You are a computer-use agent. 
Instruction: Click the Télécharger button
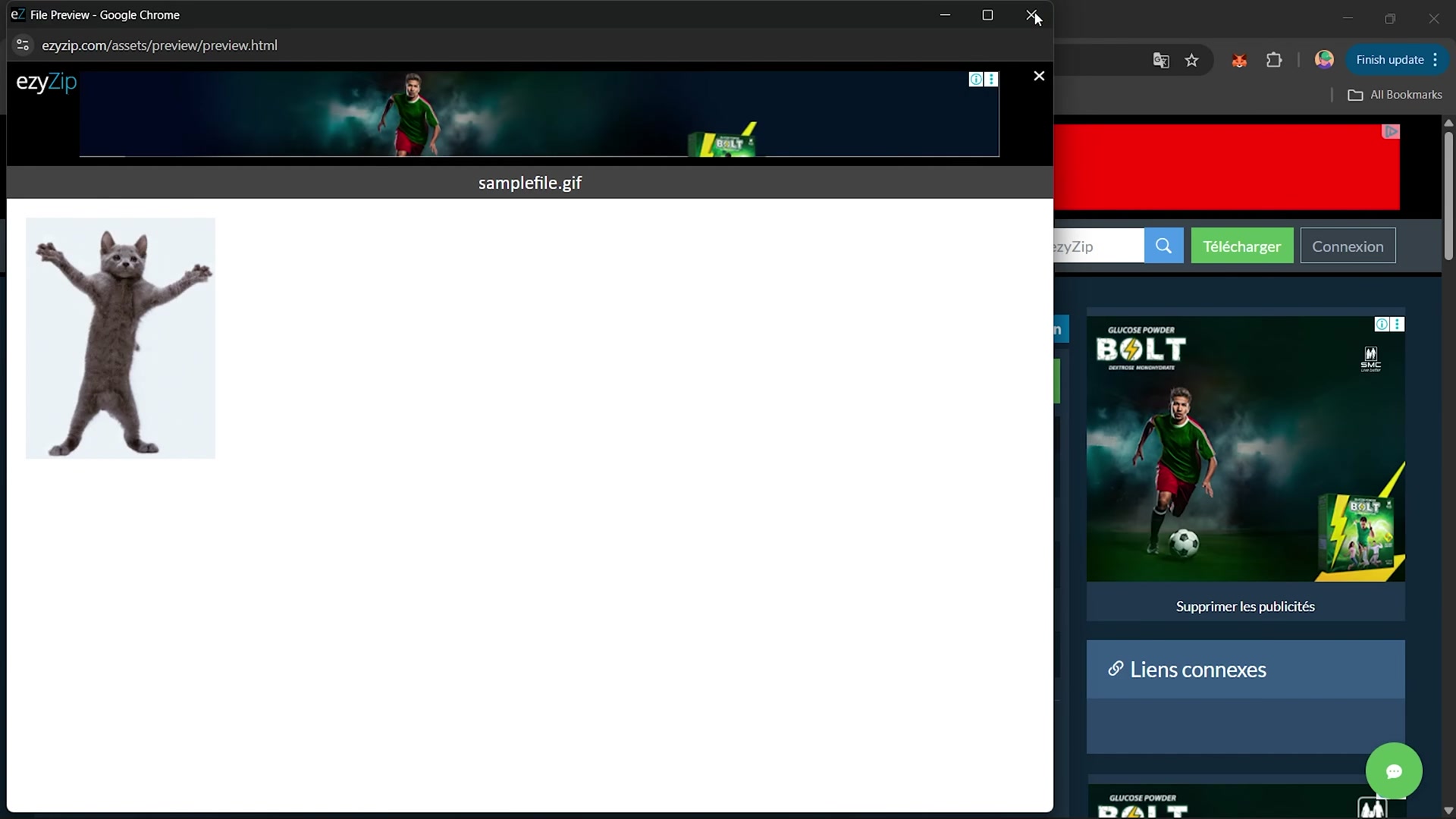pos(1241,246)
